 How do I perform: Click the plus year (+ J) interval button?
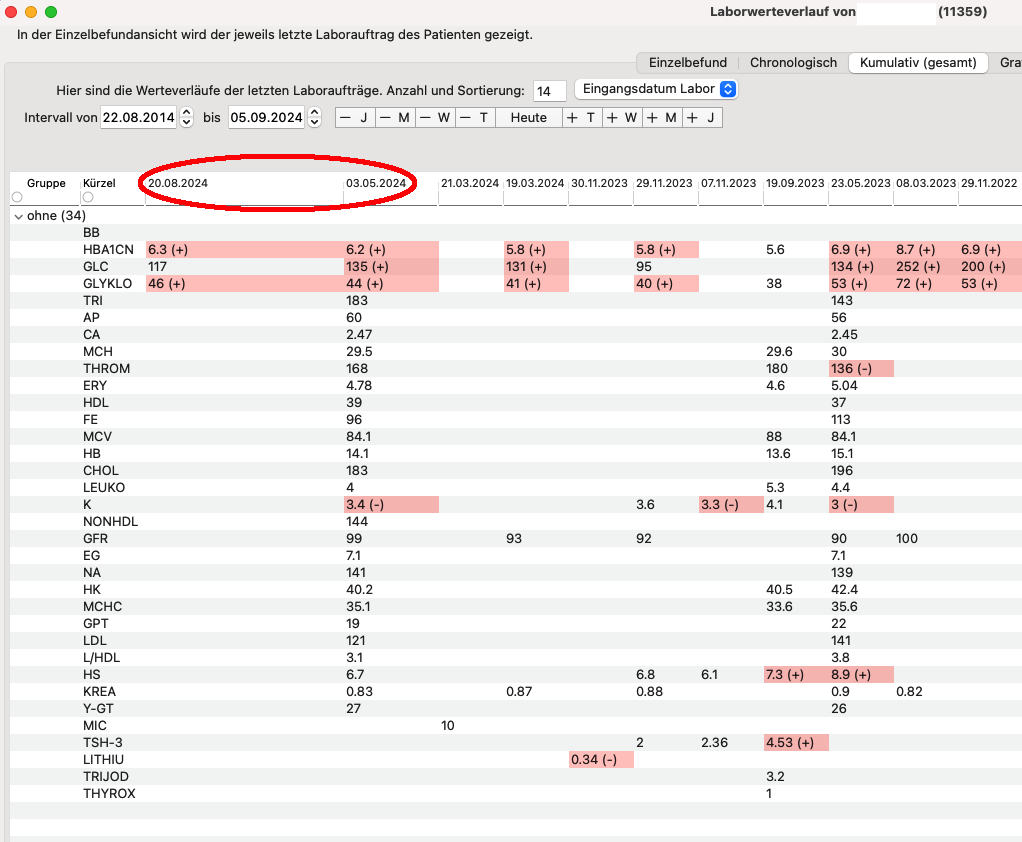[x=702, y=118]
